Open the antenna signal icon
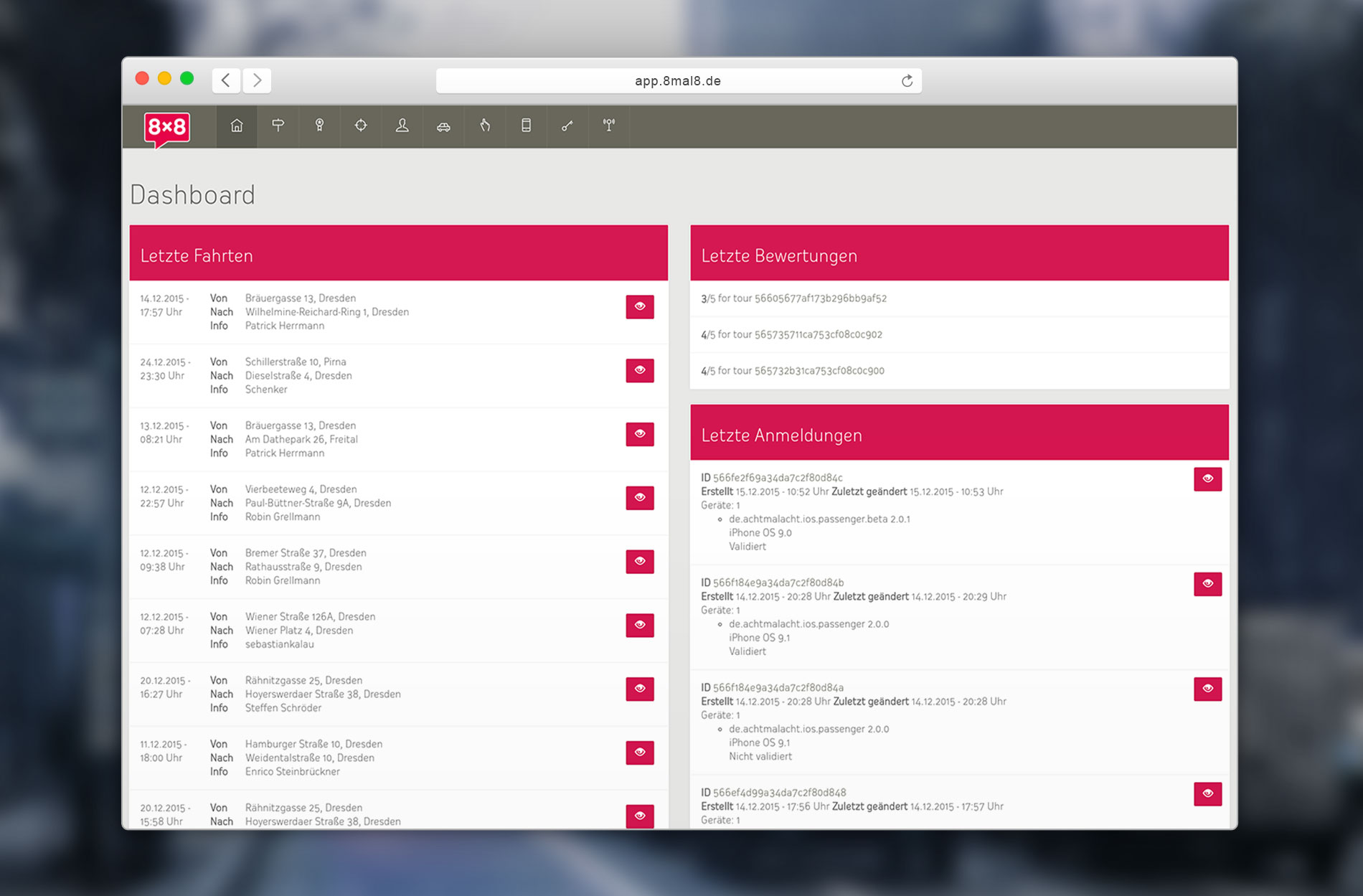1363x896 pixels. (609, 126)
